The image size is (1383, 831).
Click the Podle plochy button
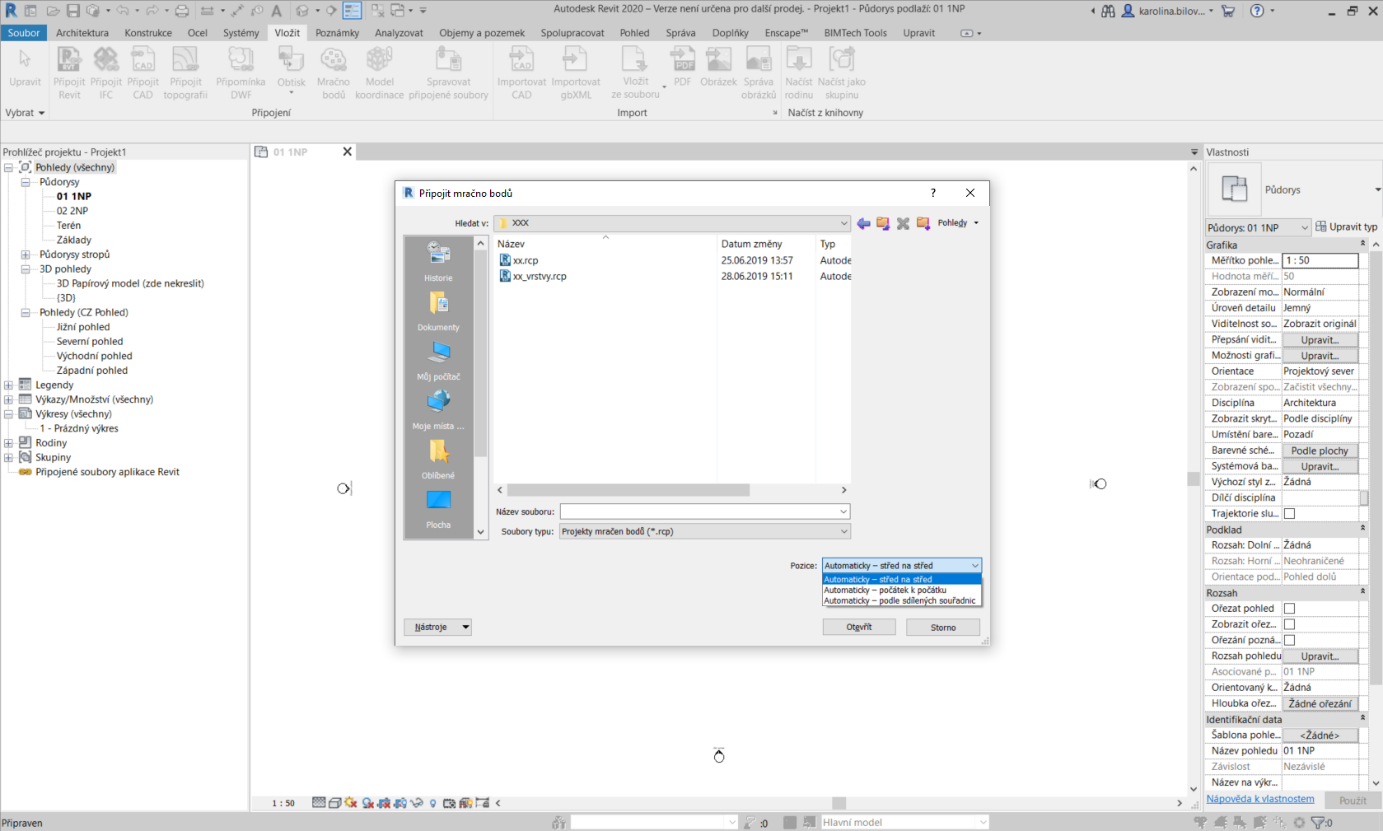[x=1319, y=450]
